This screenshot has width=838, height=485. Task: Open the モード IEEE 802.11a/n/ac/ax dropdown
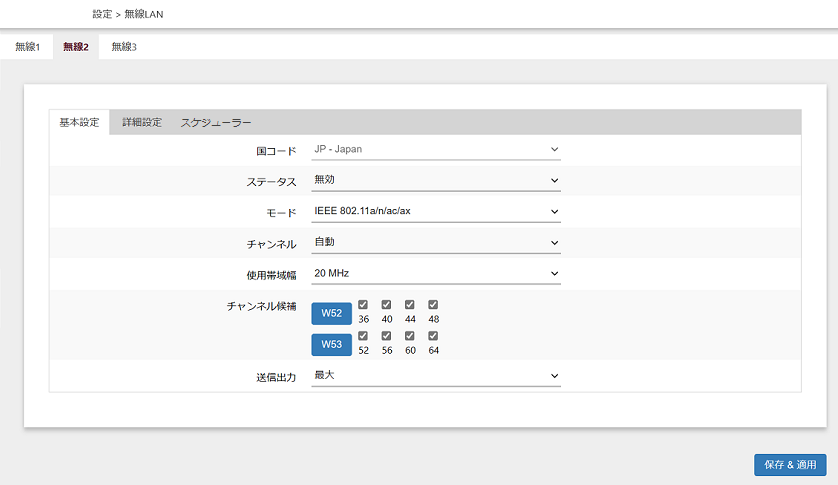pos(436,211)
